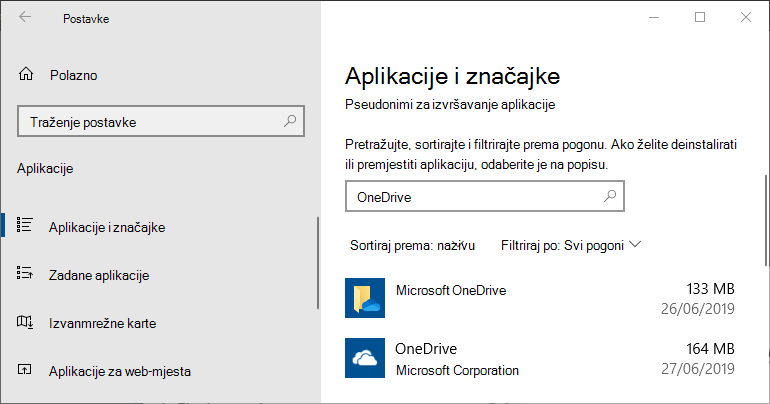Click the sidebar vertical scrollbar
This screenshot has height=404, width=770.
point(318,263)
